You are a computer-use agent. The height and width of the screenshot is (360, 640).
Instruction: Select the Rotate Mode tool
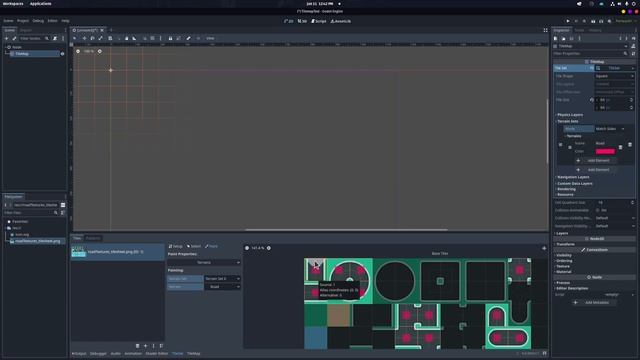point(92,38)
